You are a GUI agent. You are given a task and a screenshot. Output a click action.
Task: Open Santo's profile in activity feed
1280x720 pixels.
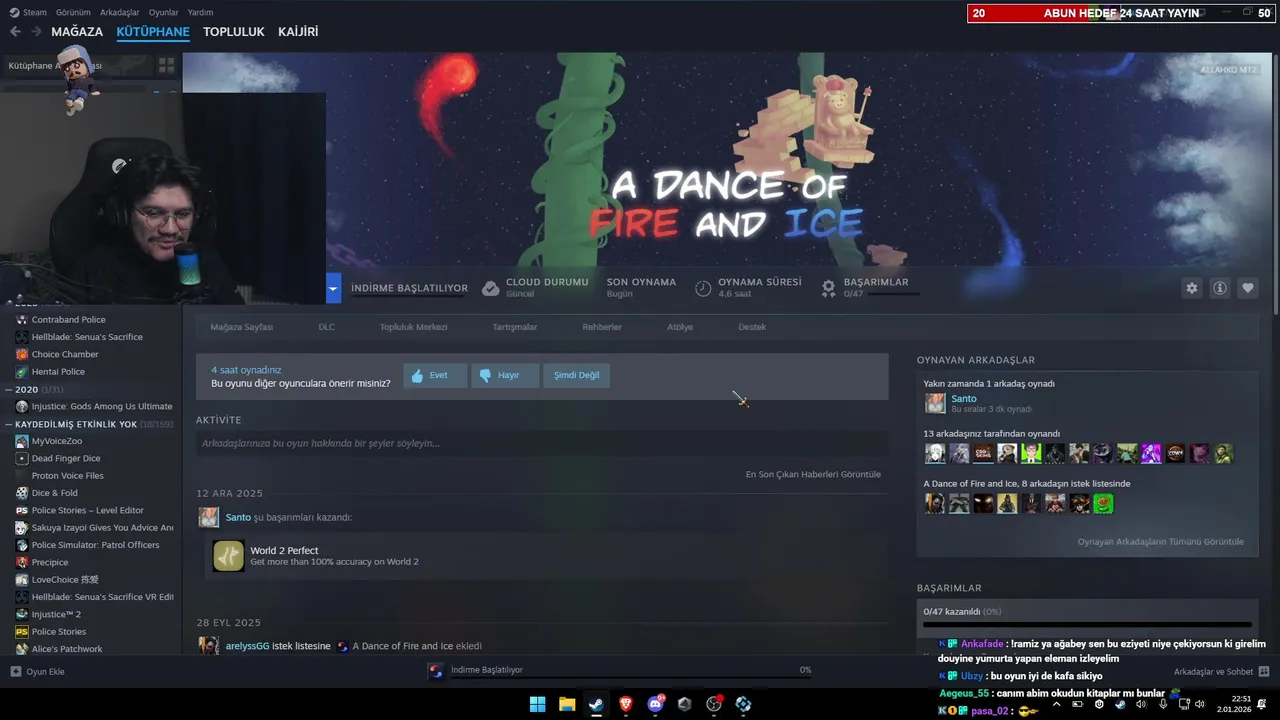[238, 517]
